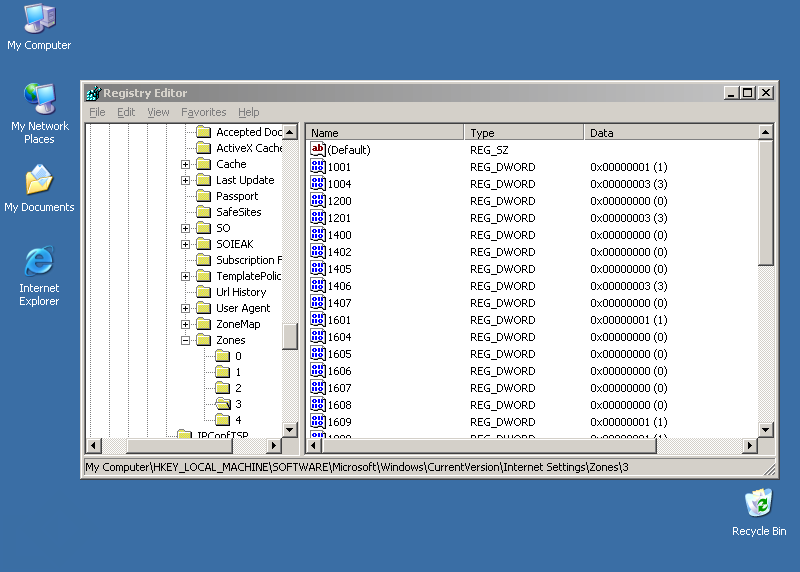The width and height of the screenshot is (800, 572).
Task: Click the Registry Editor title bar icon
Action: (x=93, y=93)
